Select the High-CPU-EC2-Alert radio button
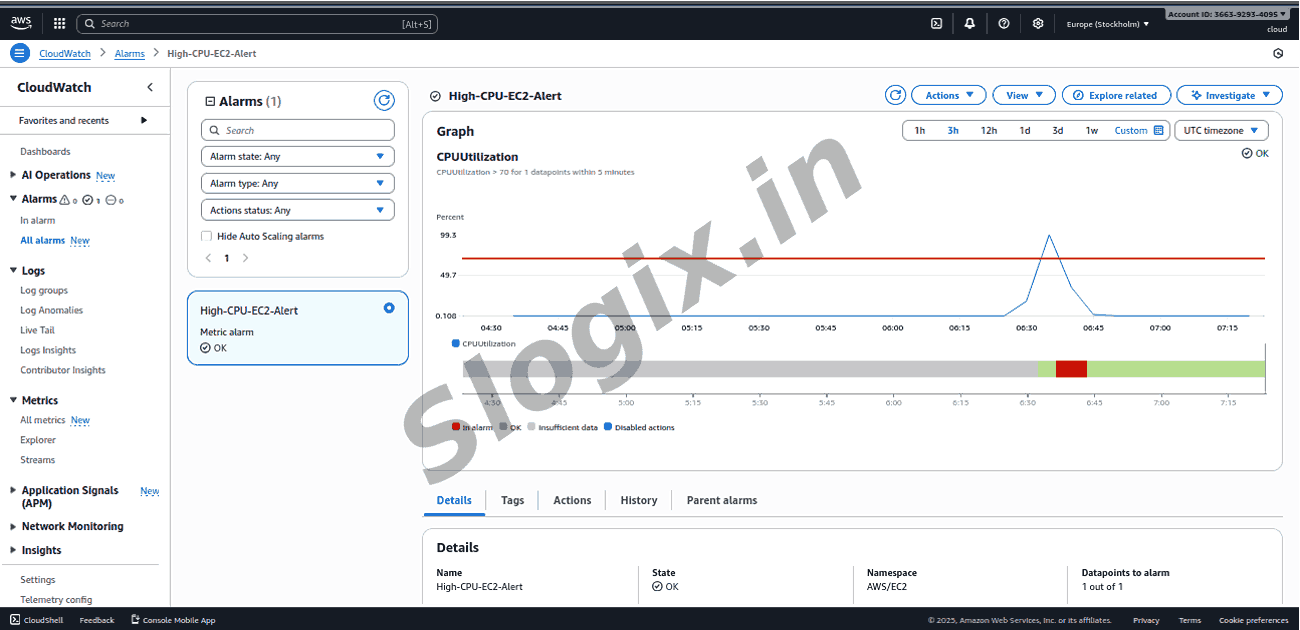Screen dimensions: 1300x630 [389, 308]
